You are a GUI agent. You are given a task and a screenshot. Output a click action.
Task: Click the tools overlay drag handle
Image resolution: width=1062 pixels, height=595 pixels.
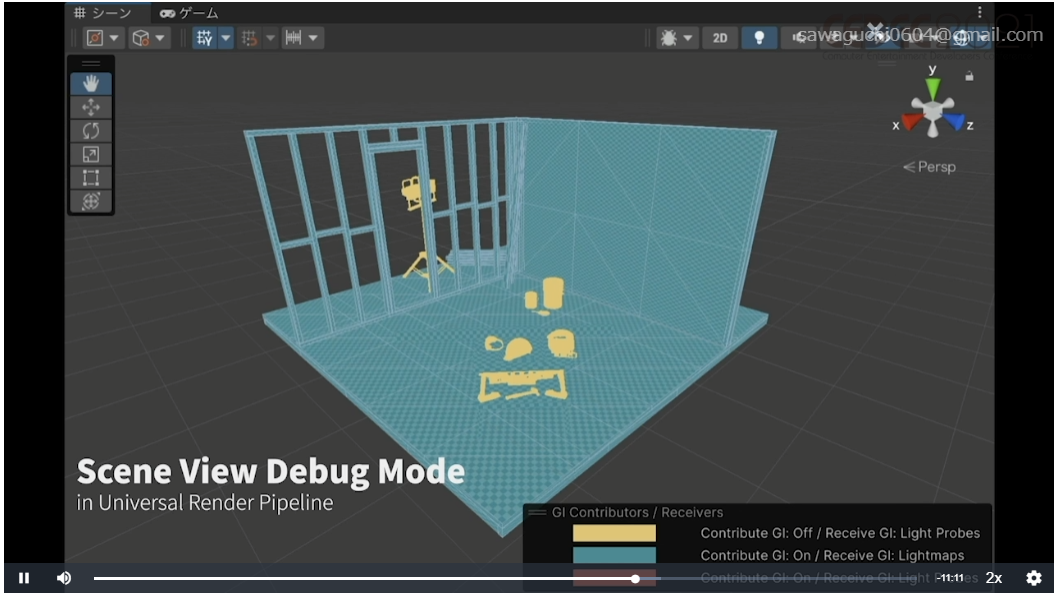pos(91,64)
